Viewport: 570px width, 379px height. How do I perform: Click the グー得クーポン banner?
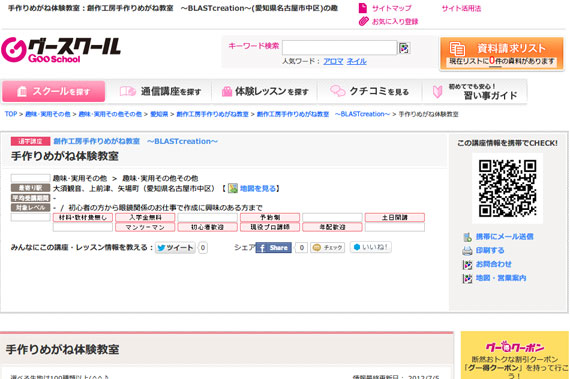point(514,355)
